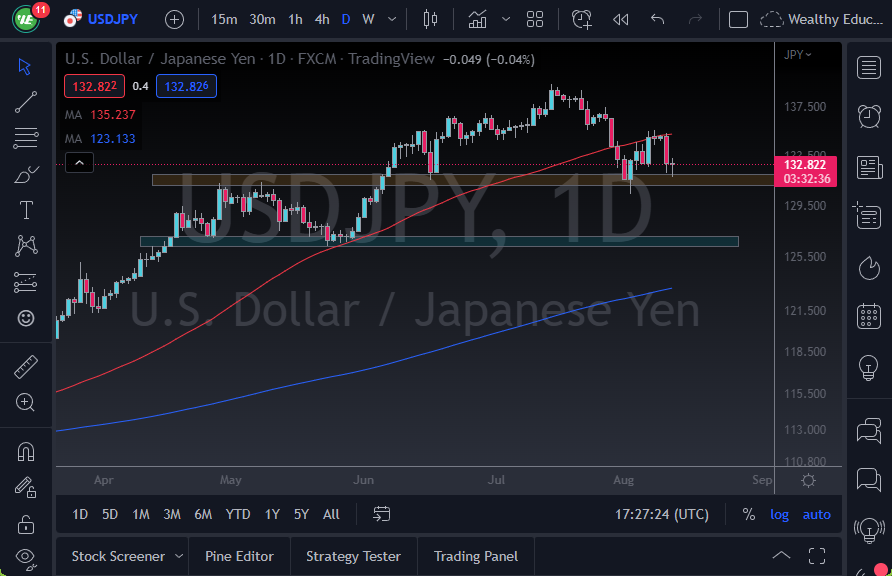Switch to the weekly W timeframe
892x576 pixels.
pos(368,19)
